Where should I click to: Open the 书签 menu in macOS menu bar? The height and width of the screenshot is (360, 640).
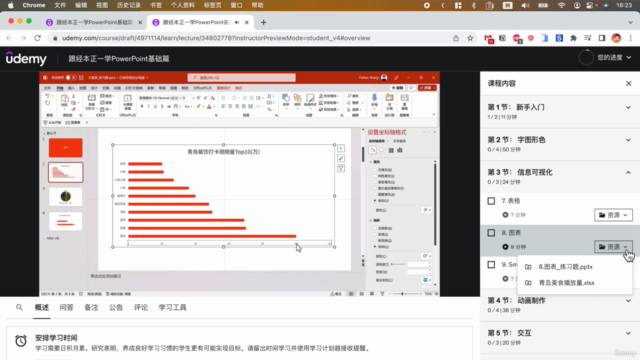156,5
